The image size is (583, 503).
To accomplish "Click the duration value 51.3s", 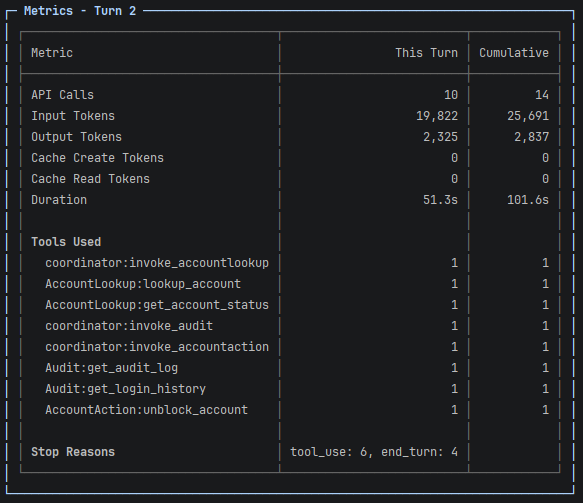I will (440, 200).
